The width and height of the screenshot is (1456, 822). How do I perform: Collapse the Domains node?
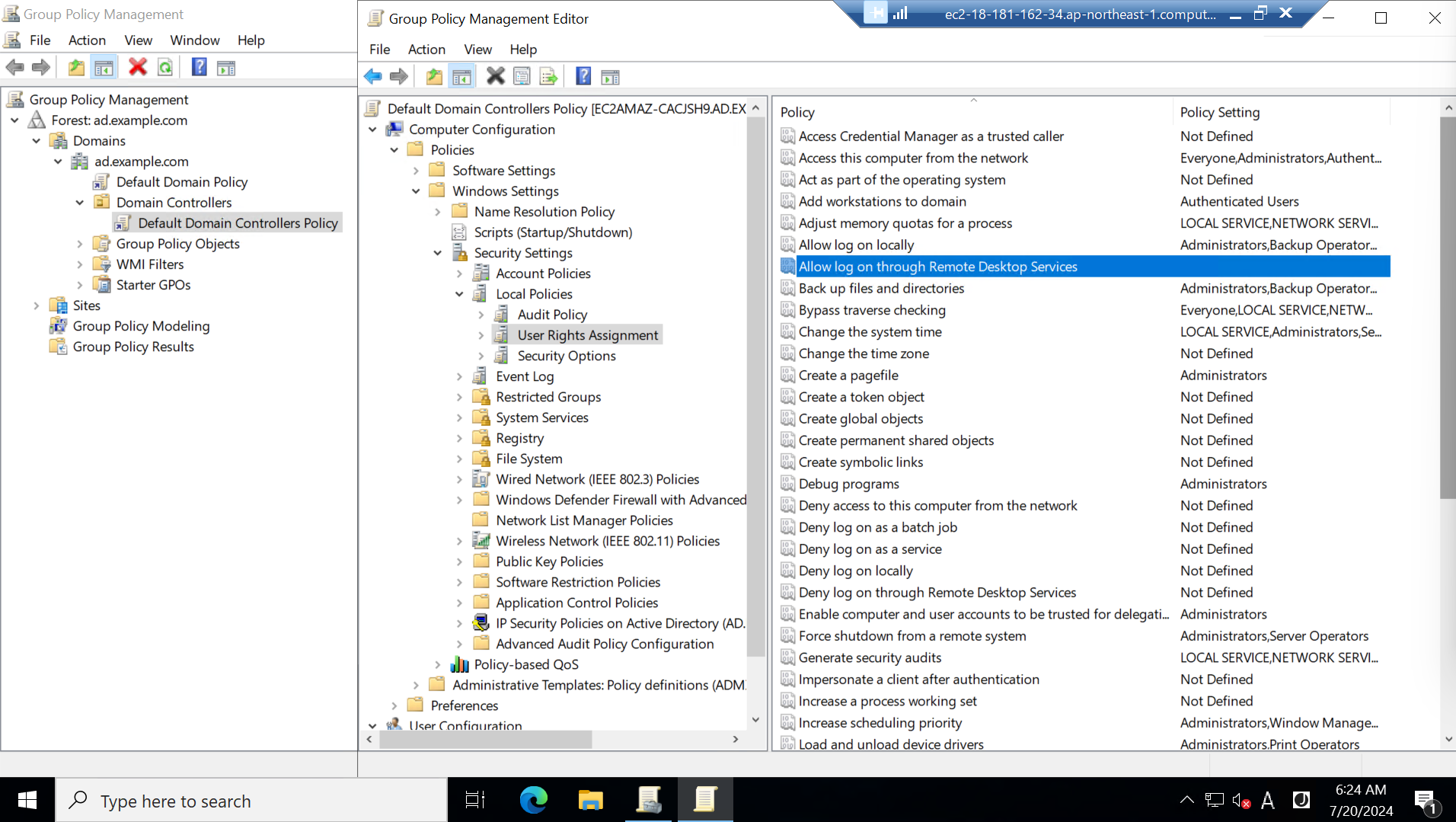point(37,141)
